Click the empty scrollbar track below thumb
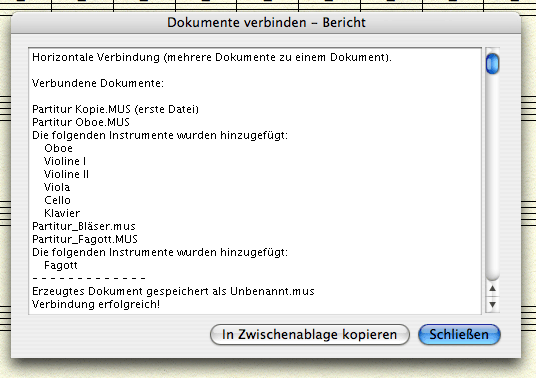Viewport: 536px width, 378px height. pyautogui.click(x=492, y=176)
